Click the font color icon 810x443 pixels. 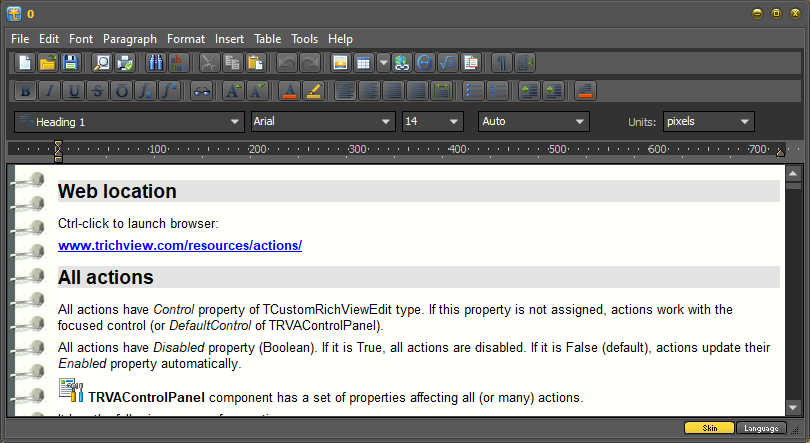(x=289, y=91)
